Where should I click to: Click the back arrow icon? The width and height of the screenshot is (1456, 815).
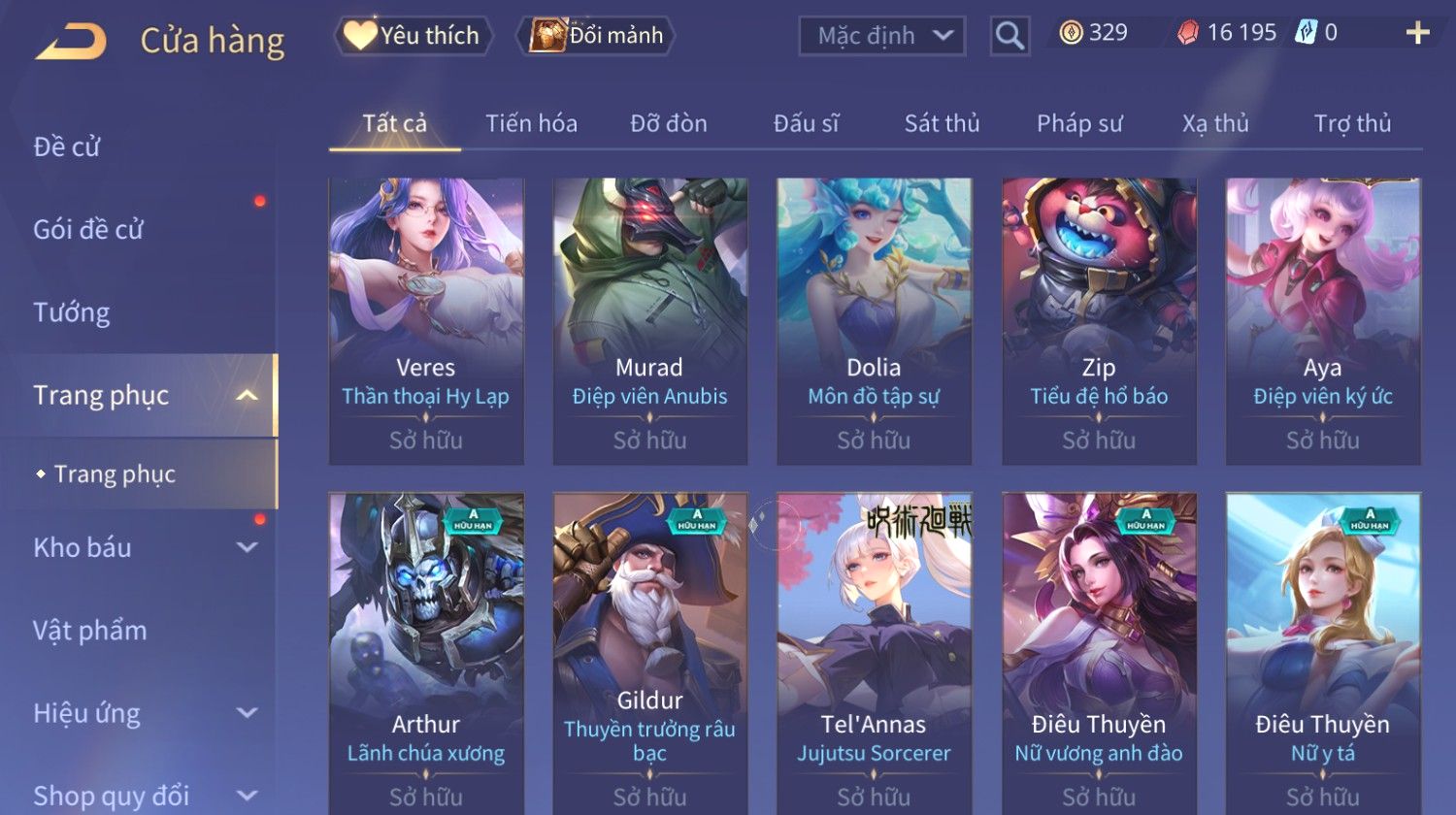71,42
